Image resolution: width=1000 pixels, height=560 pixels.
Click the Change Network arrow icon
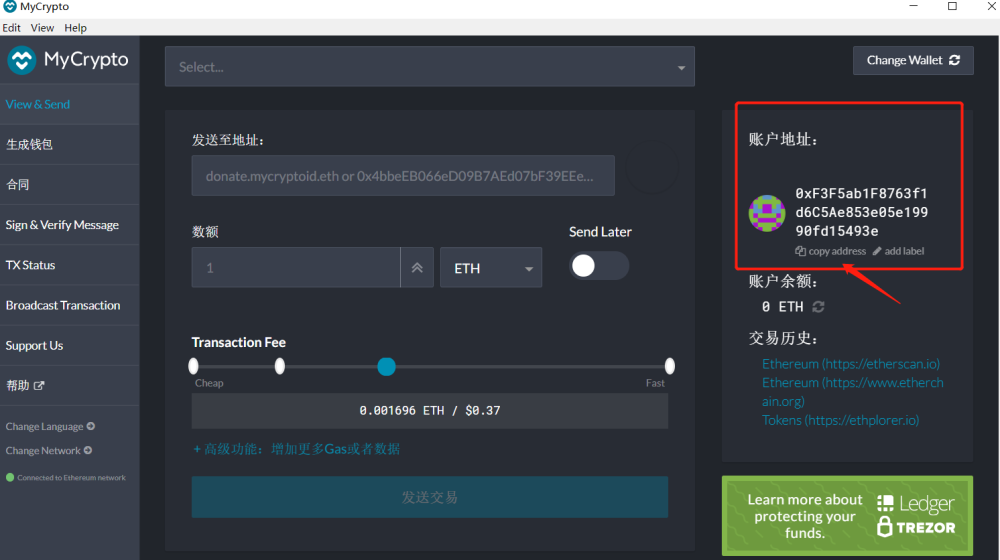[x=88, y=450]
